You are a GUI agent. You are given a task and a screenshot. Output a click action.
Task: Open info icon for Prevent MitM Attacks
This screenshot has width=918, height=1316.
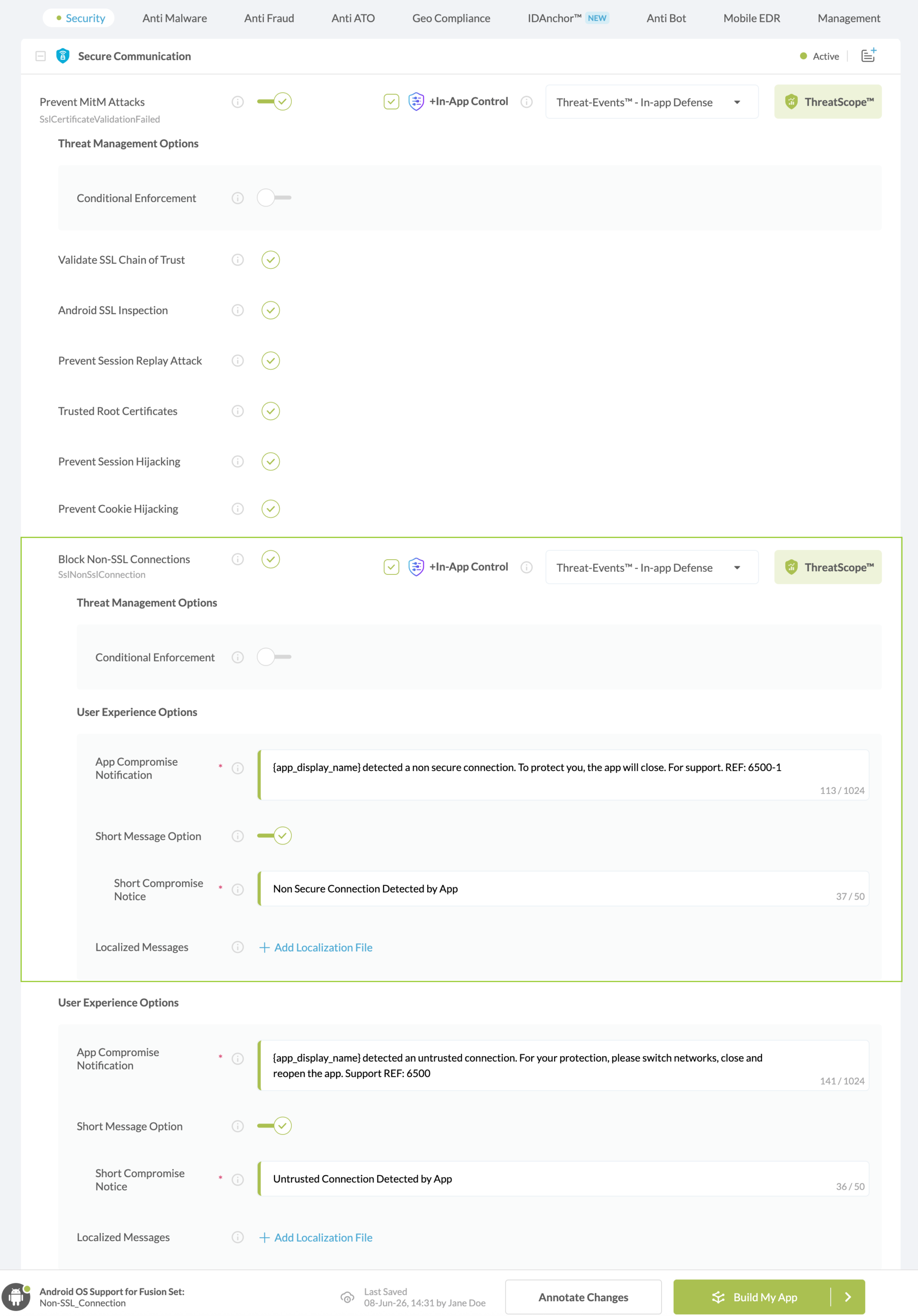click(238, 102)
